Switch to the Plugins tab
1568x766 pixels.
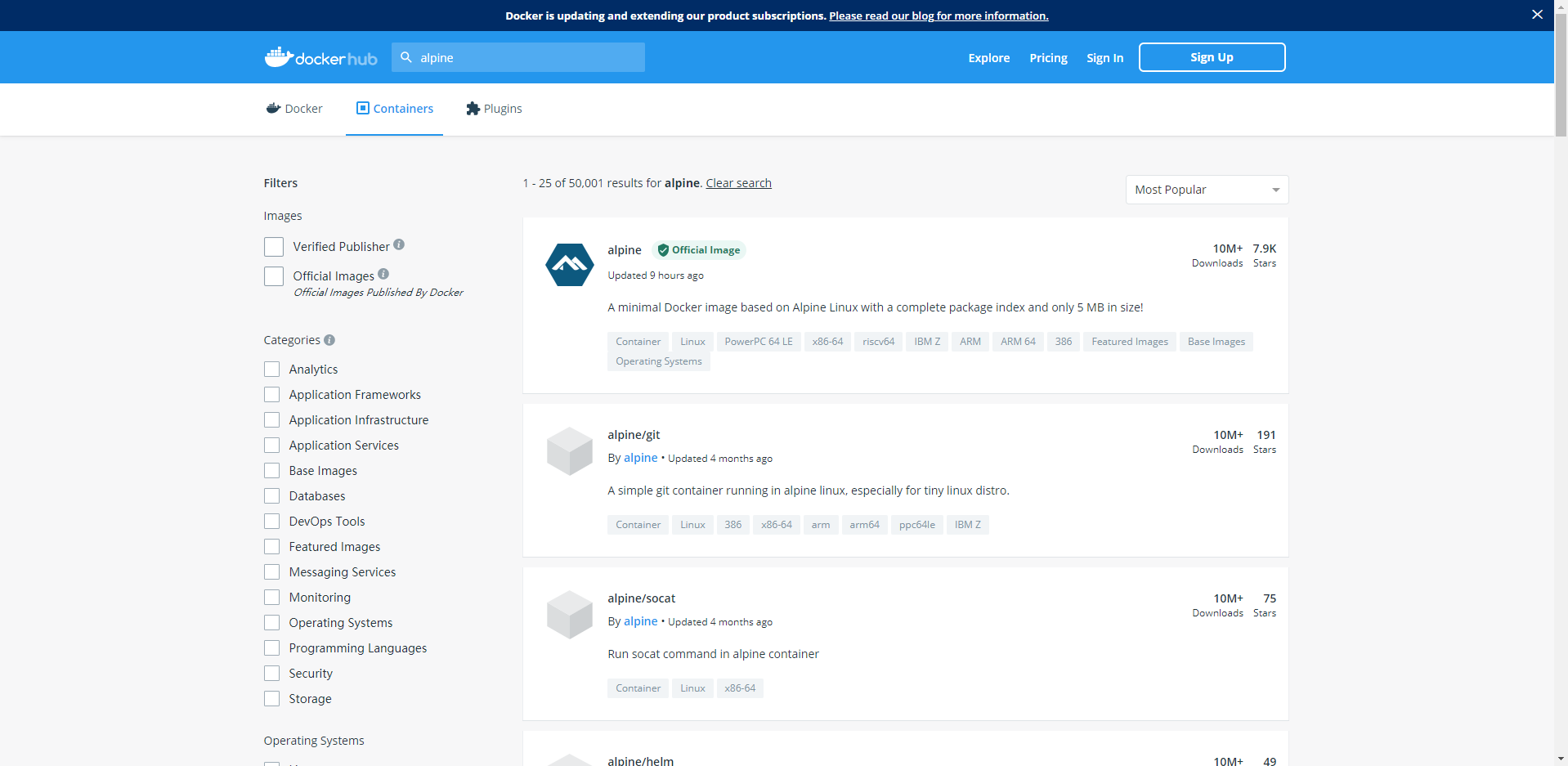[494, 109]
